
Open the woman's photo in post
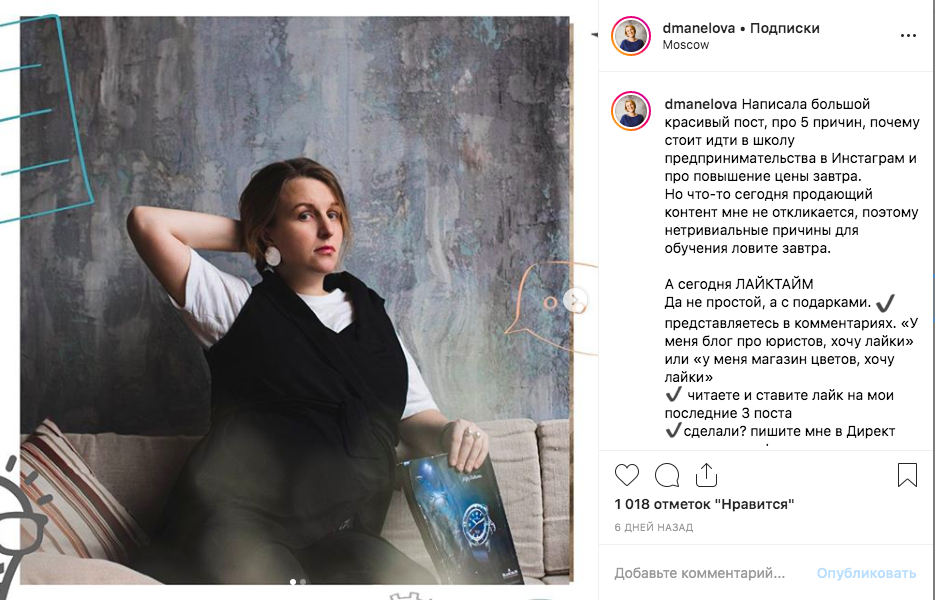296,300
